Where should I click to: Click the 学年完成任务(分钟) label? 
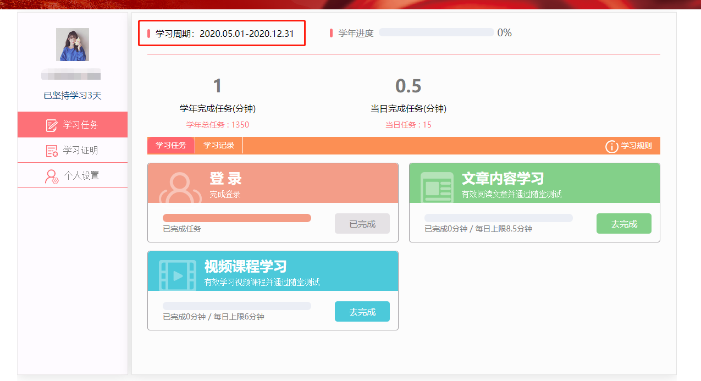pyautogui.click(x=218, y=109)
